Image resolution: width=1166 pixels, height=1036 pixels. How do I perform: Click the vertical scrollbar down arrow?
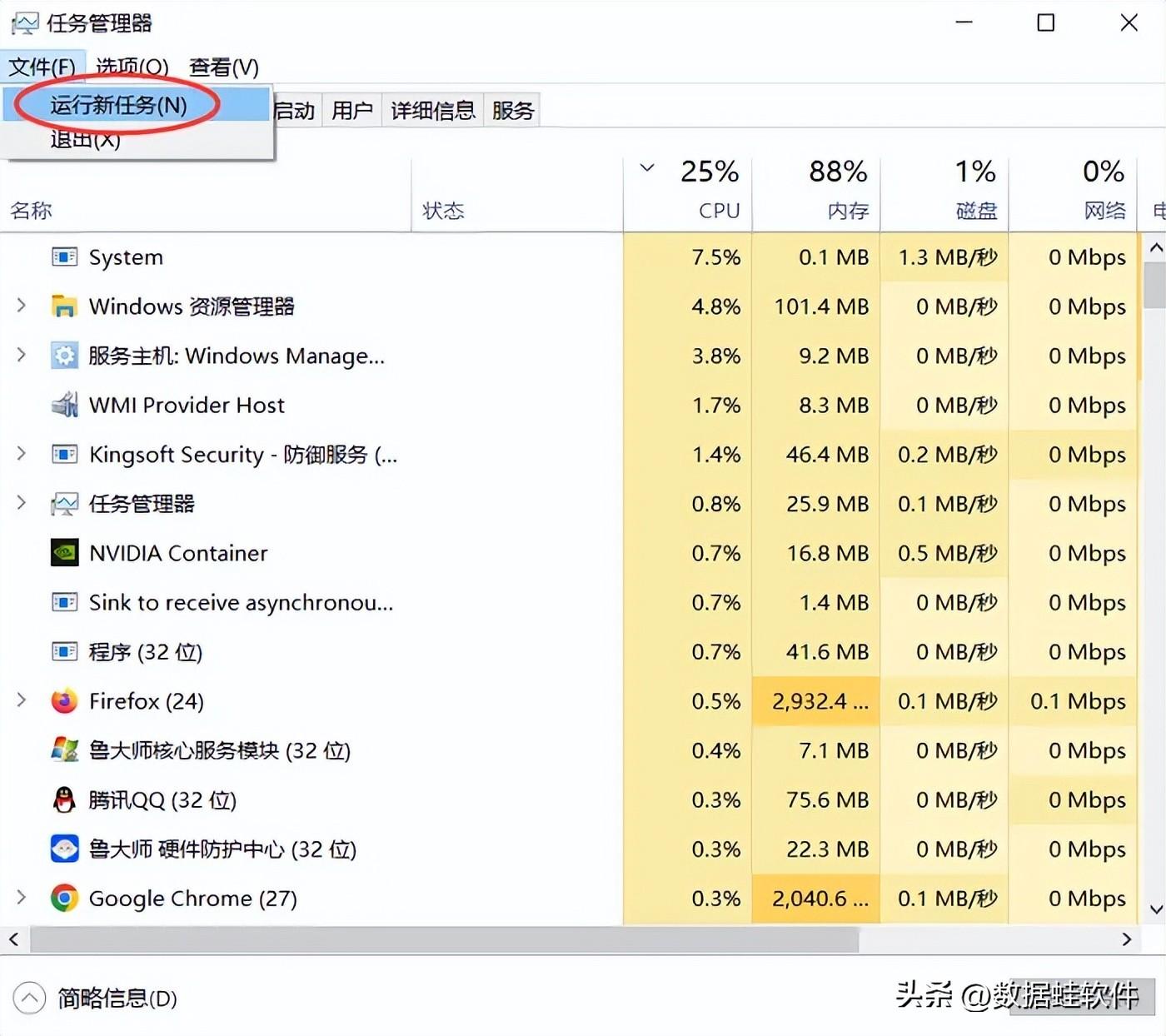1155,909
